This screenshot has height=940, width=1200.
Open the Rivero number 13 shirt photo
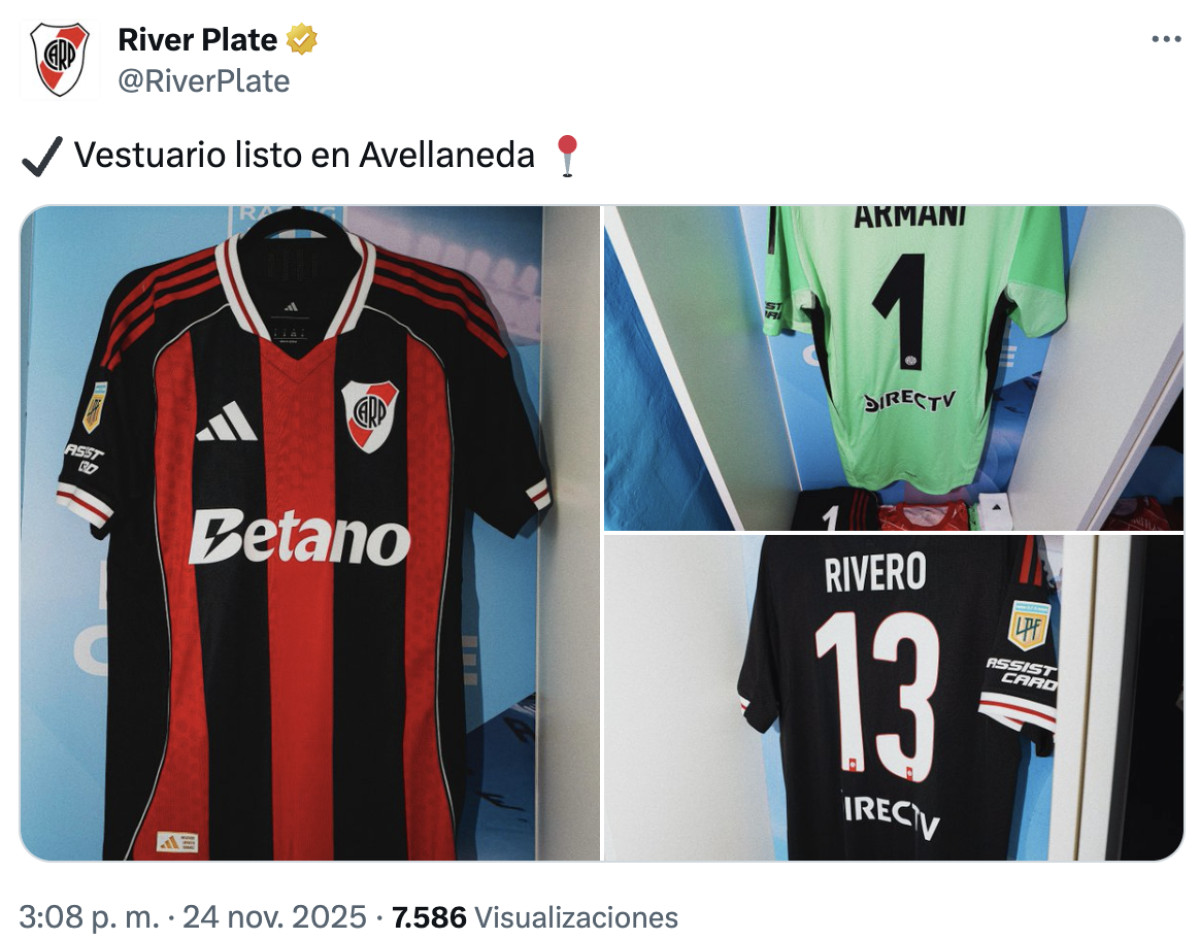894,697
